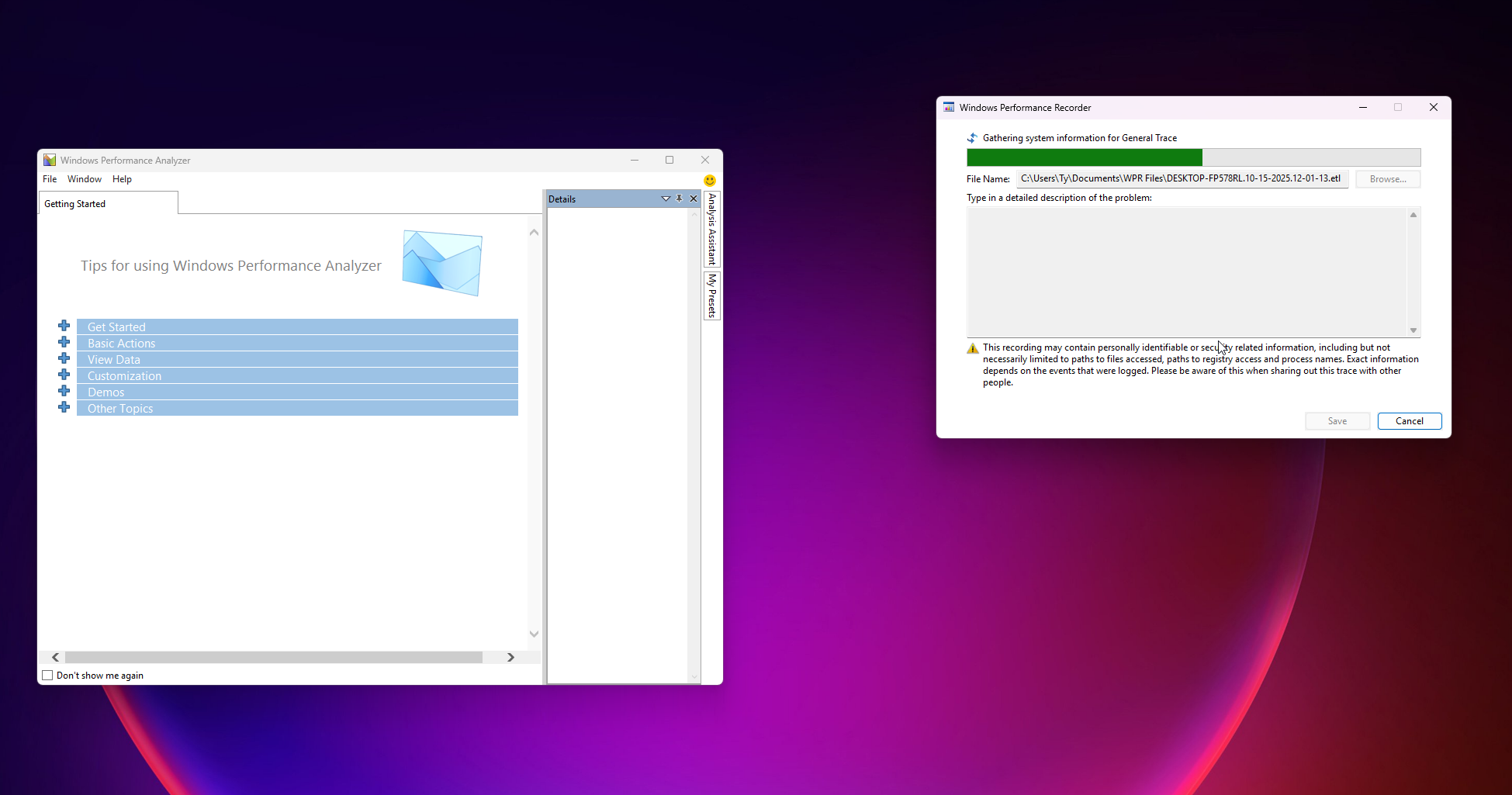Expand the View Data plus icon
The image size is (1512, 795).
(64, 358)
